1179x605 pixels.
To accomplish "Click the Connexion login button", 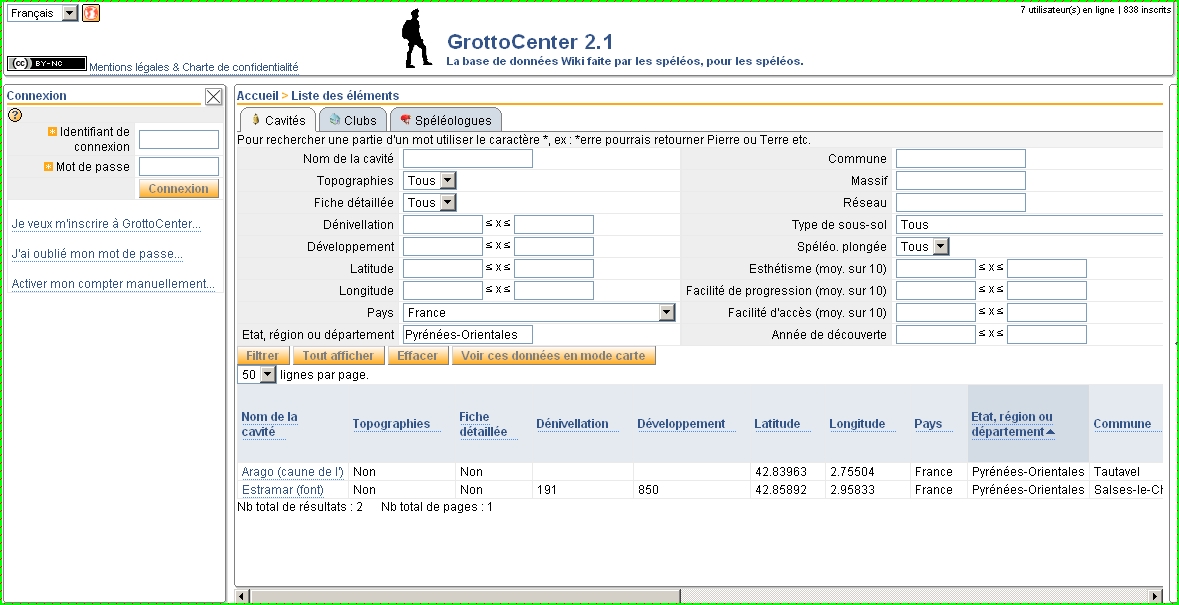I will click(x=178, y=189).
